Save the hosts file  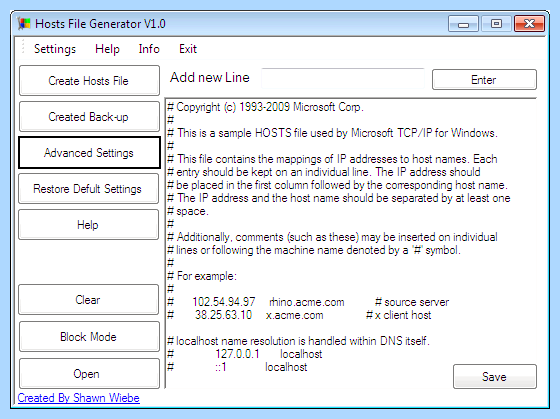click(495, 376)
